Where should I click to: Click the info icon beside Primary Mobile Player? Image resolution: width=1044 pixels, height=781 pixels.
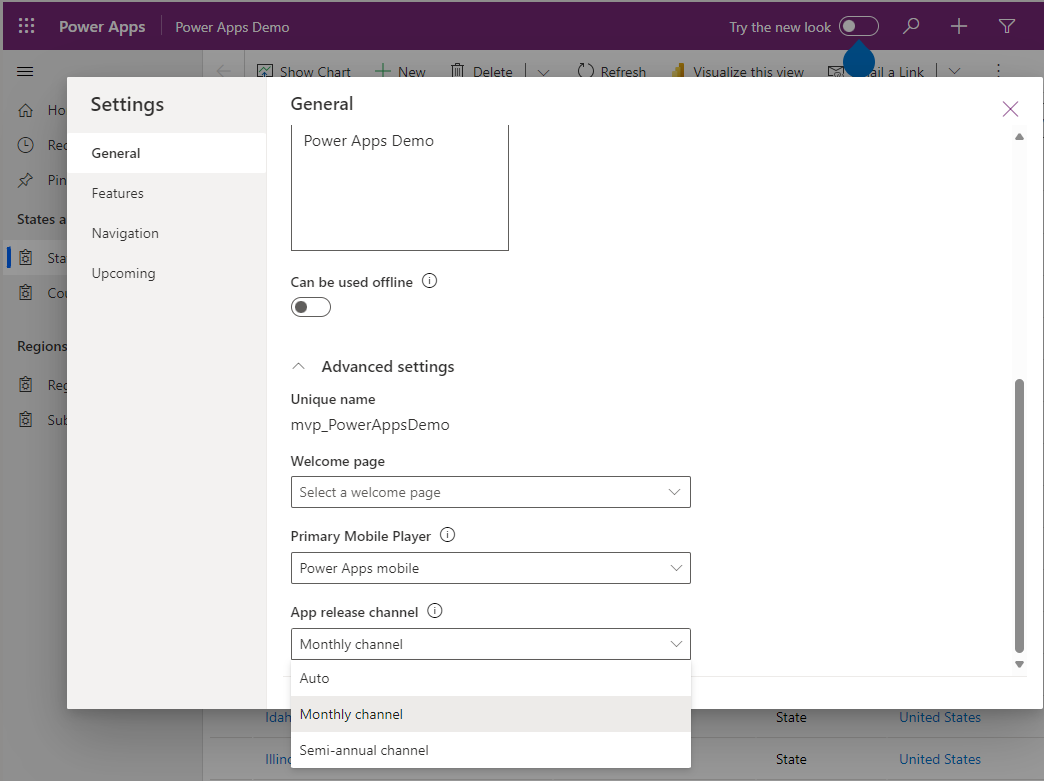[447, 535]
